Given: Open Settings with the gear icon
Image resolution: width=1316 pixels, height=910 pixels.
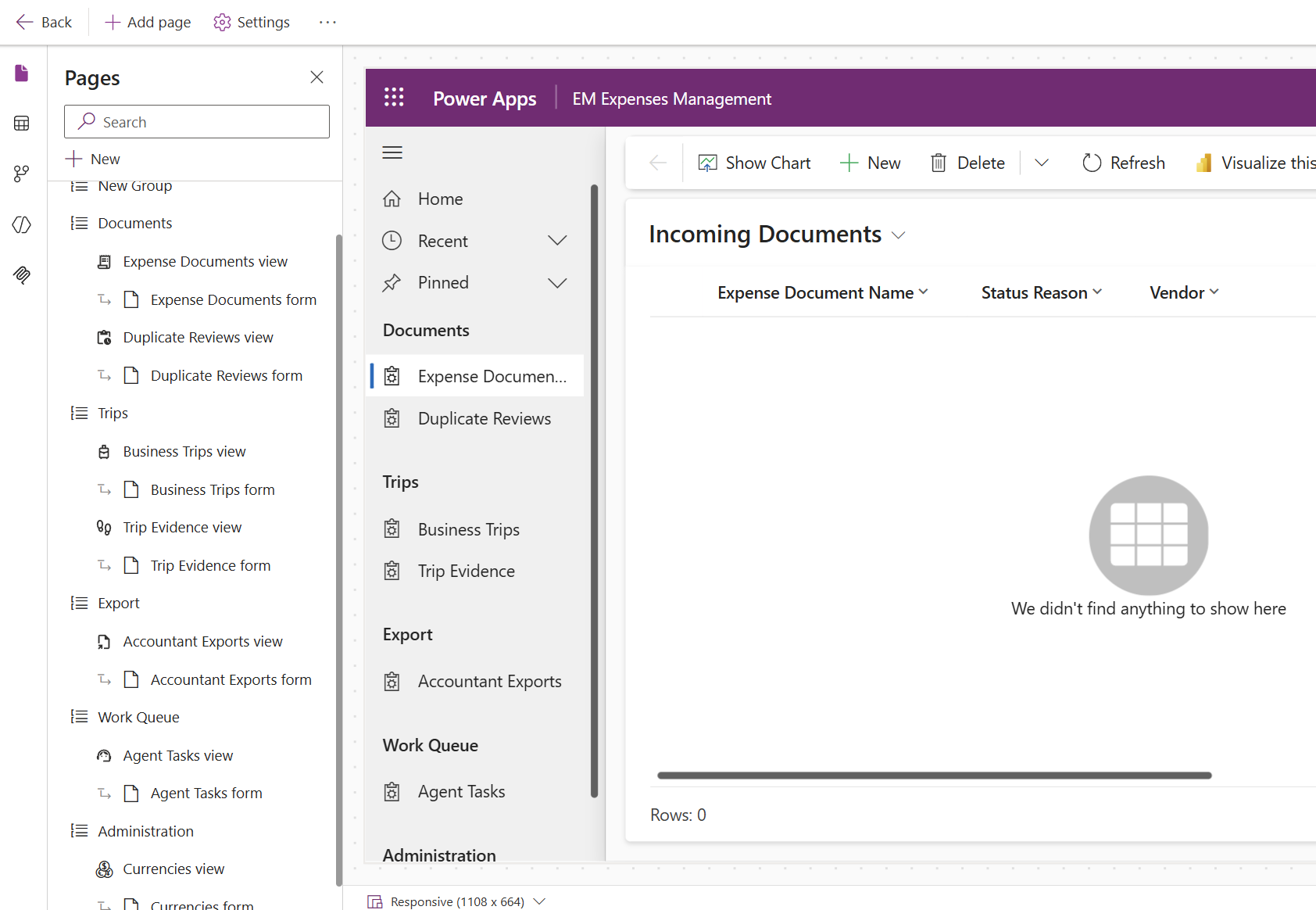Looking at the screenshot, I should point(252,22).
